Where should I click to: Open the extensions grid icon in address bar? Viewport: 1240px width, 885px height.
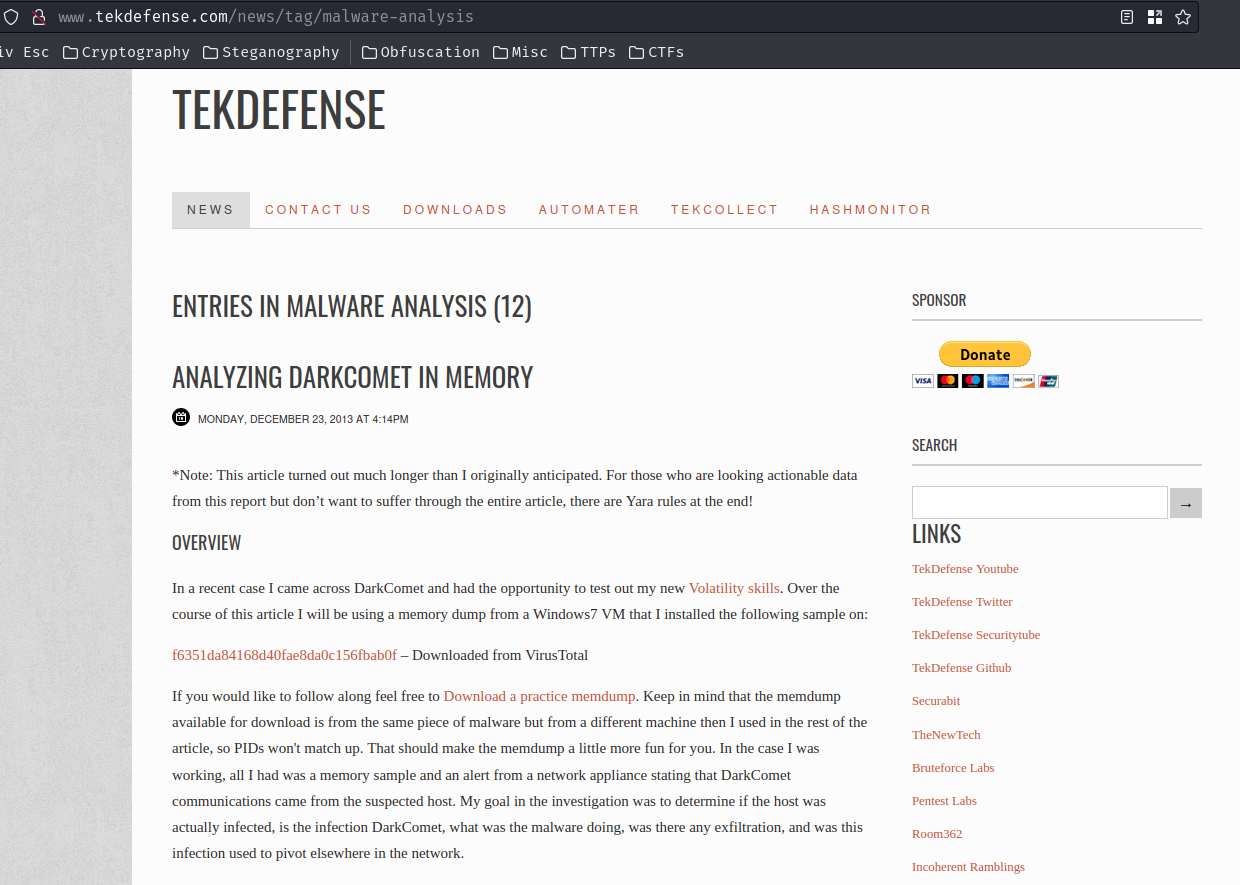pyautogui.click(x=1155, y=17)
